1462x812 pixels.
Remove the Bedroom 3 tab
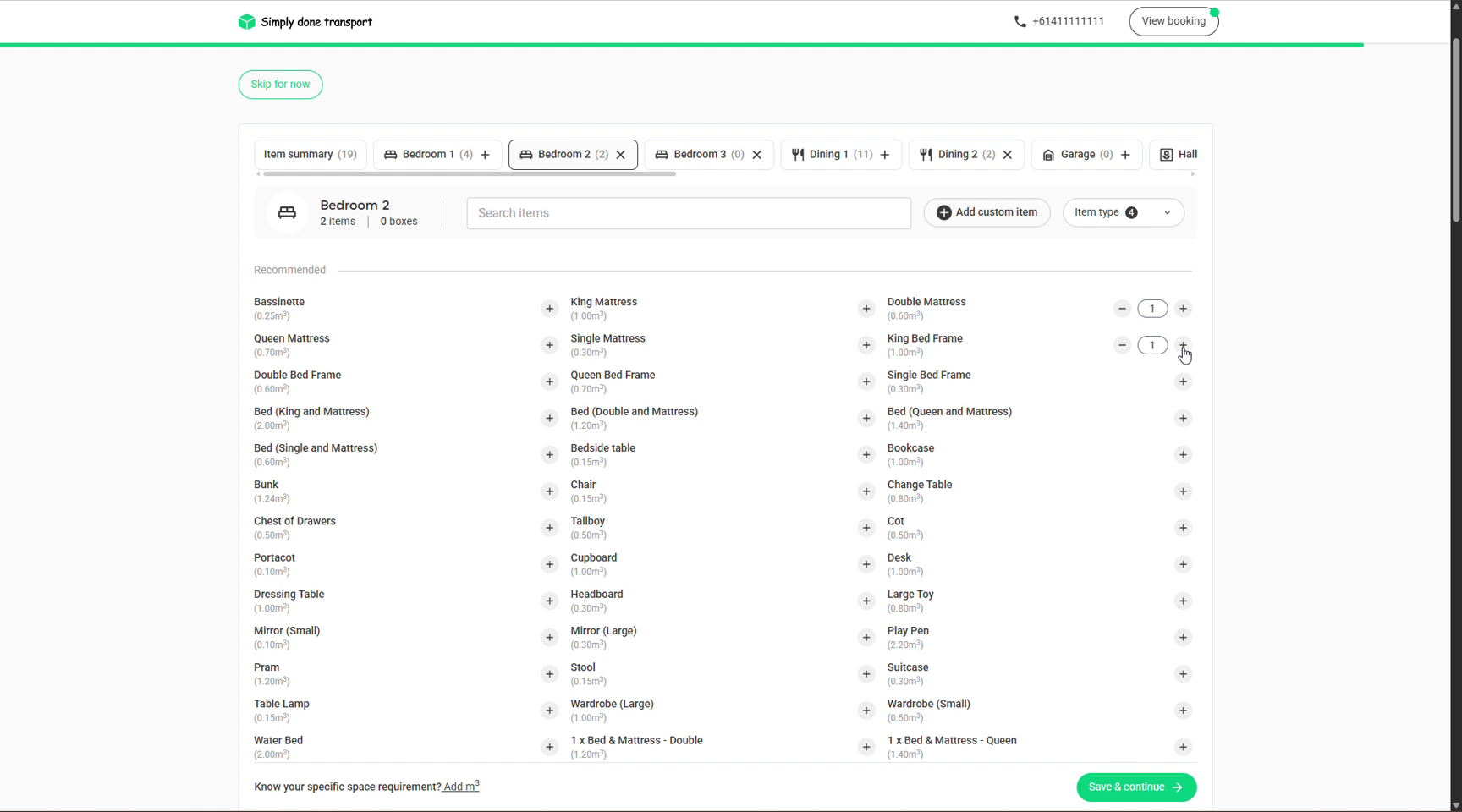click(757, 155)
